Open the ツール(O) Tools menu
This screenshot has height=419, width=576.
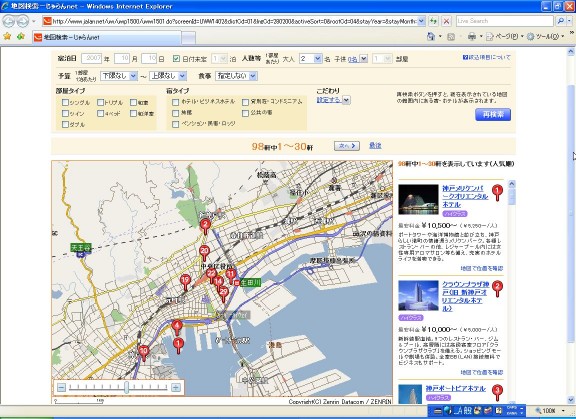546,36
